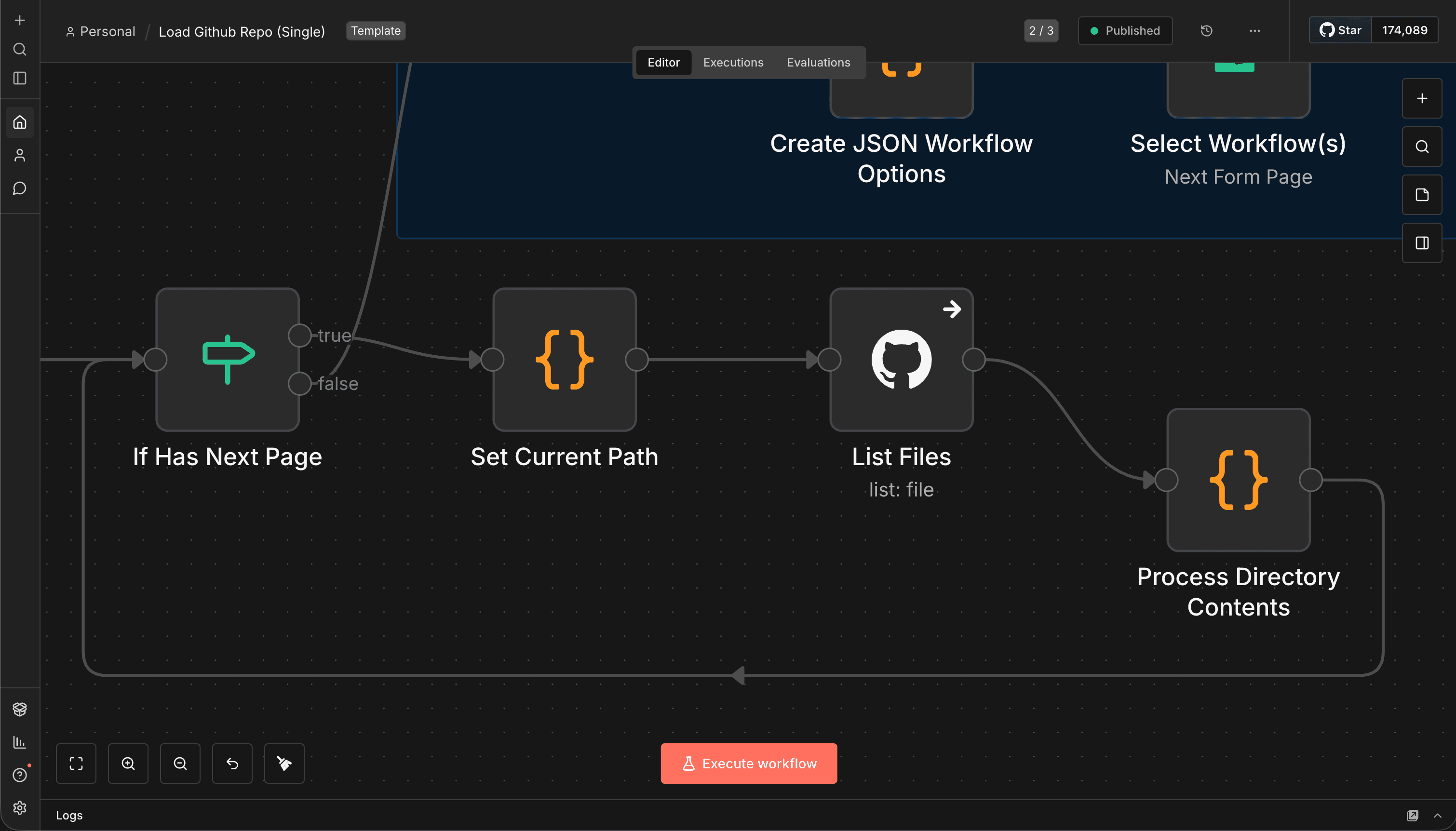1456x831 pixels.
Task: Zoom out of the workflow canvas
Action: [x=180, y=763]
